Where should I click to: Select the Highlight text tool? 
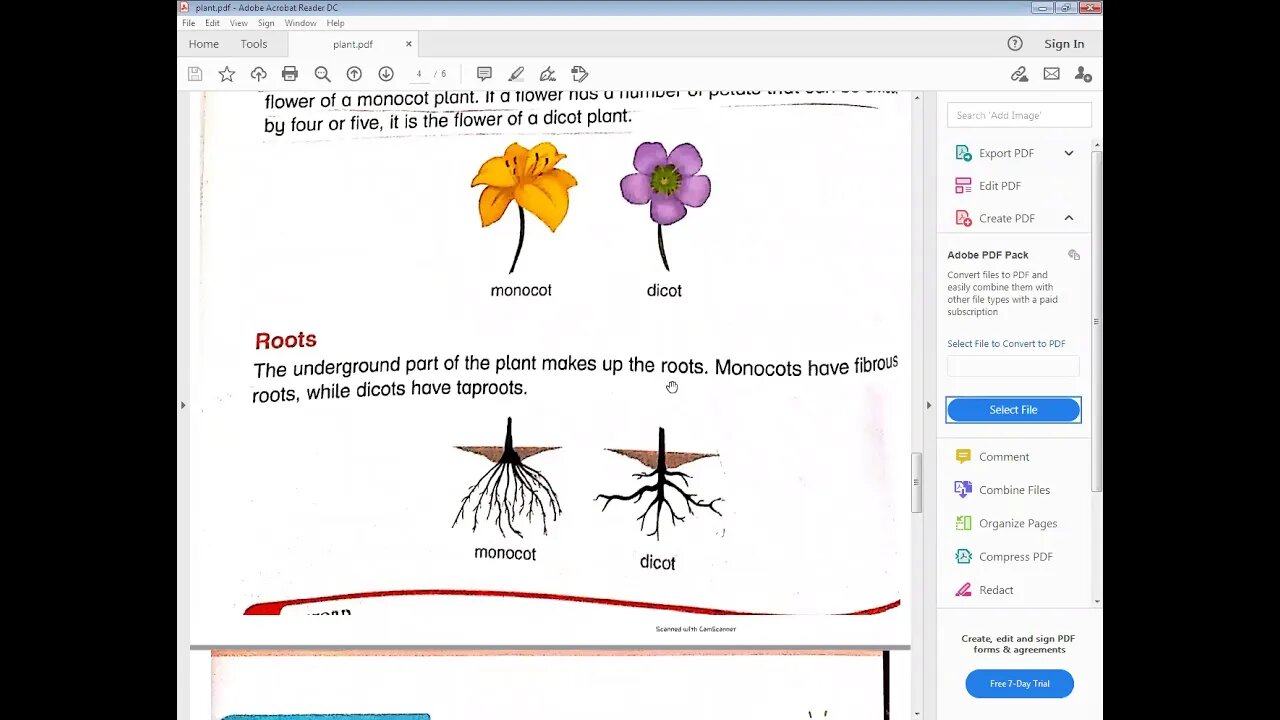tap(516, 74)
